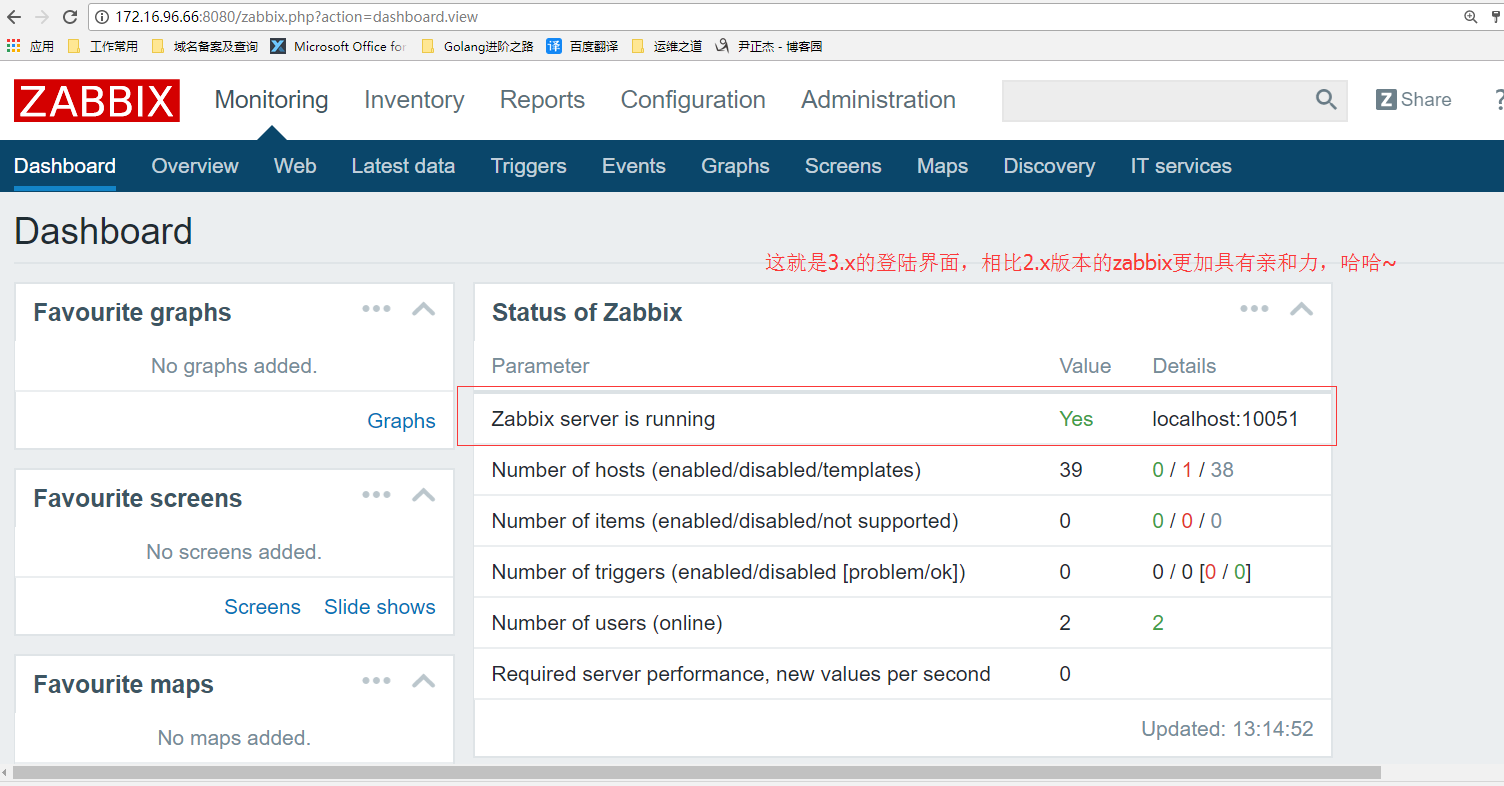Click the 'Parameter' column header
Screen dimensions: 1504x786
point(540,366)
